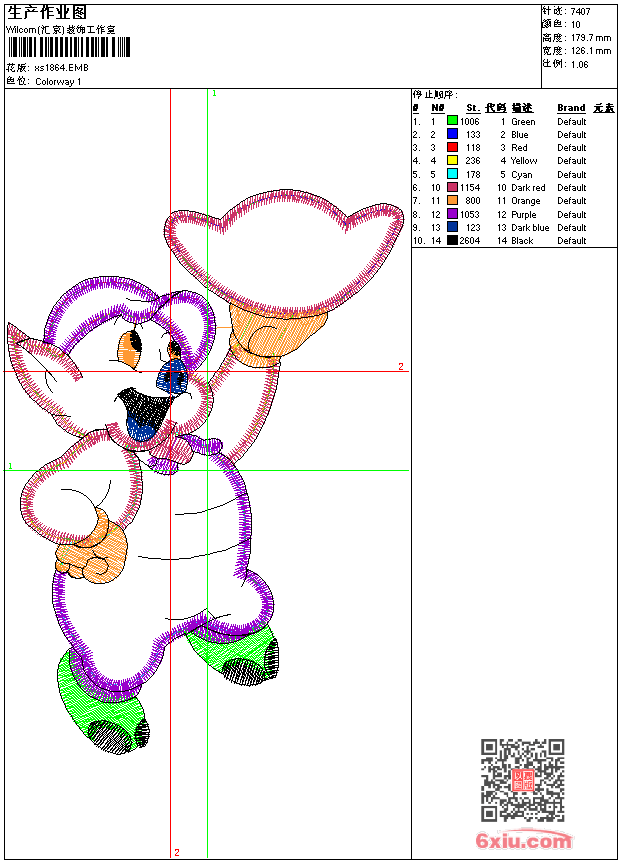The height and width of the screenshot is (860, 620).
Task: Select 'Default' brand in the Orange row
Action: [x=572, y=201]
